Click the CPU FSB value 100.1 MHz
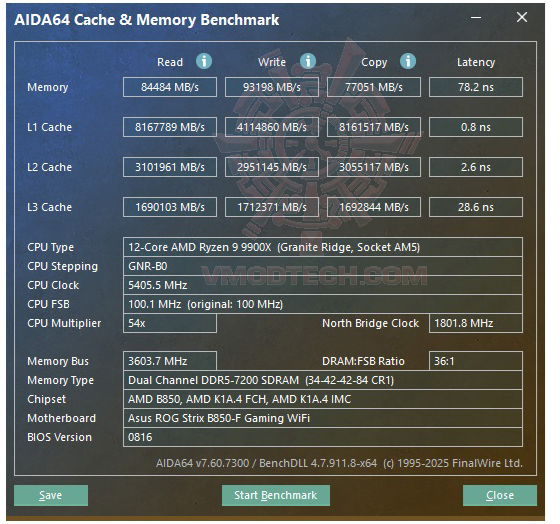 323,304
